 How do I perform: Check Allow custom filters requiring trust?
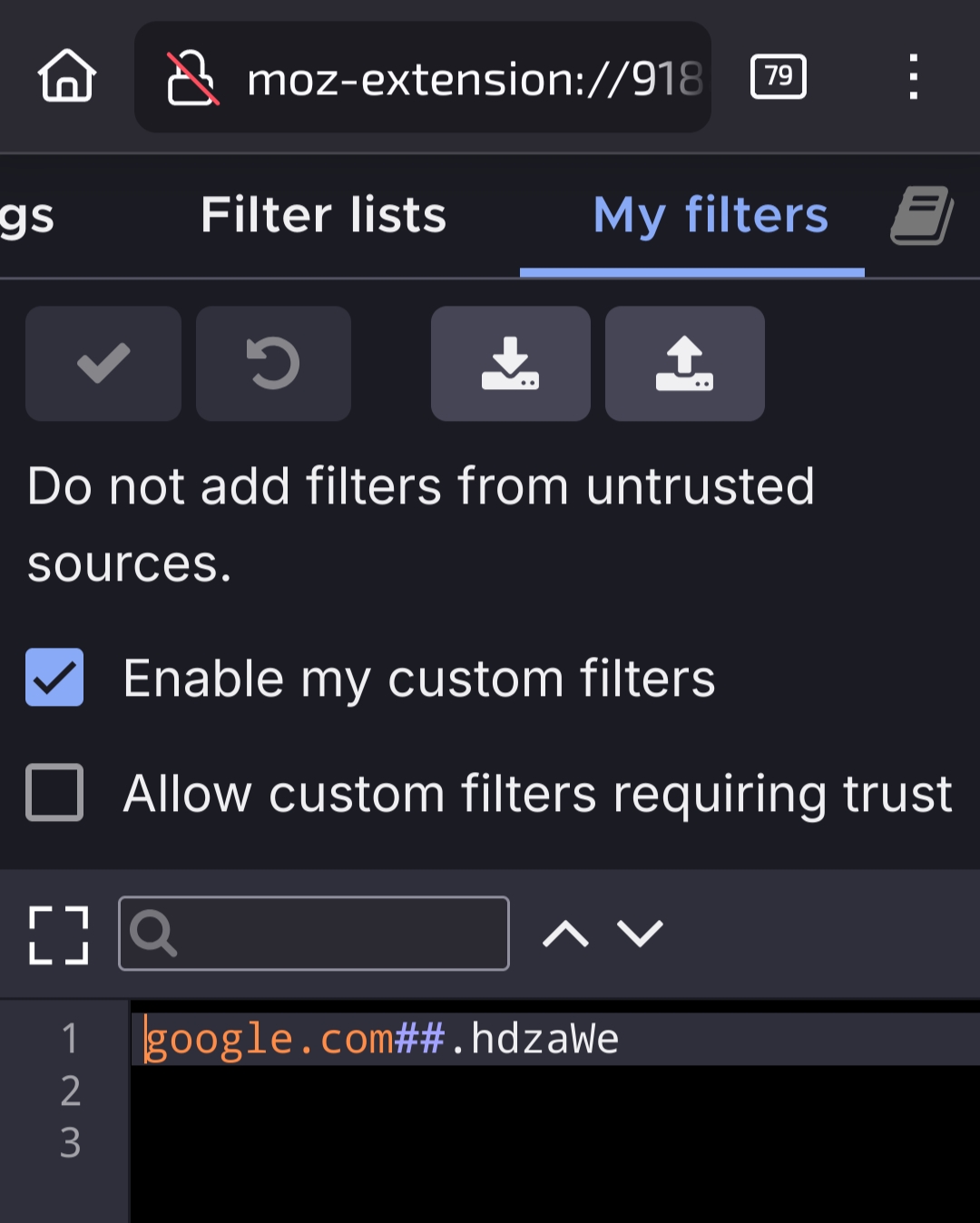tap(54, 793)
